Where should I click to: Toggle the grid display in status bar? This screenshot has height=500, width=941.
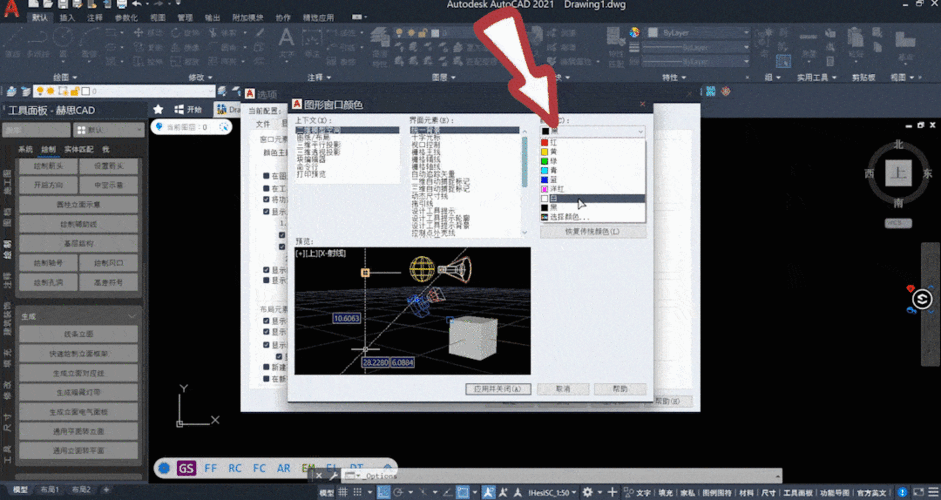(x=343, y=493)
